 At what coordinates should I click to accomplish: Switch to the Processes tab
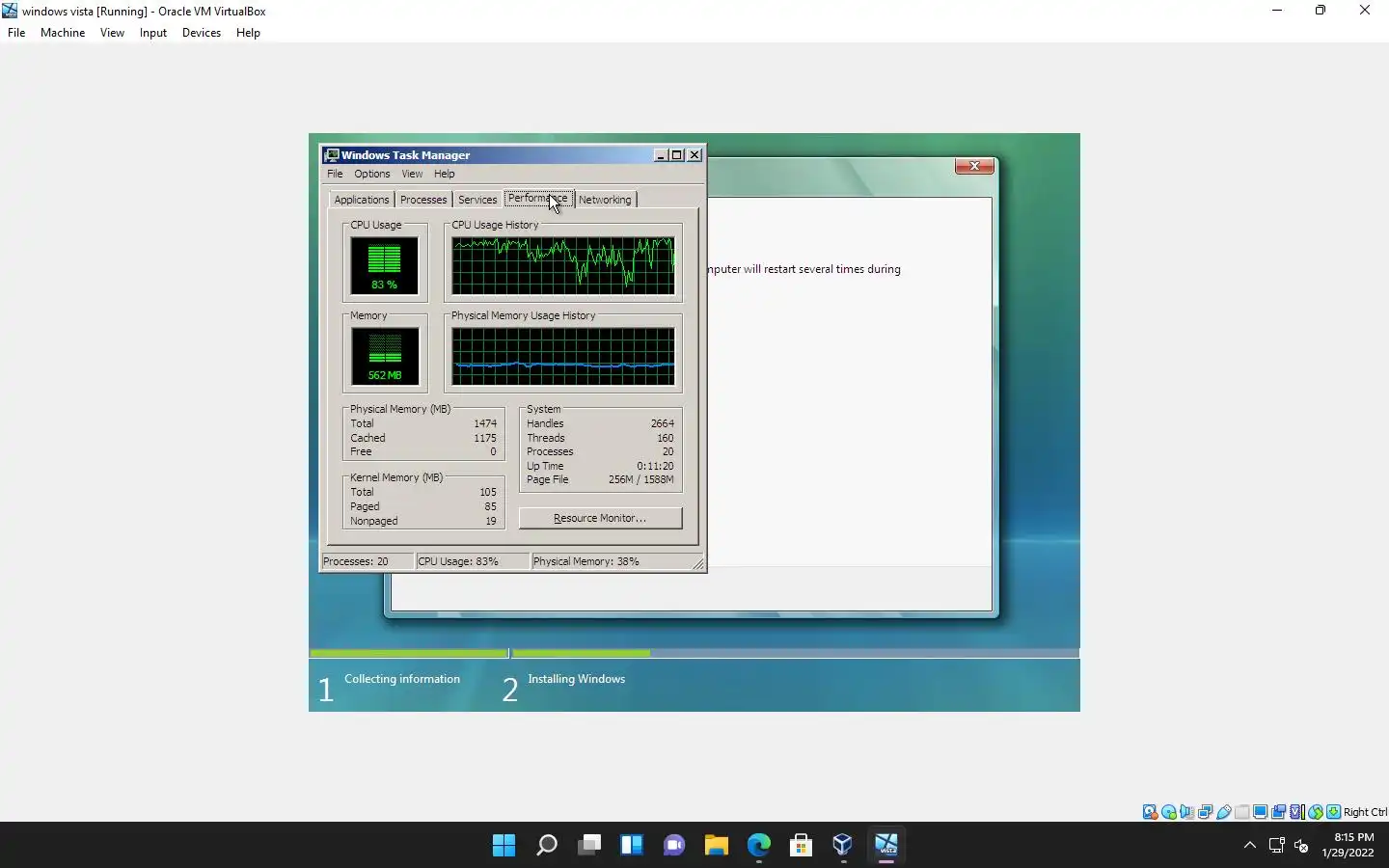pyautogui.click(x=423, y=200)
